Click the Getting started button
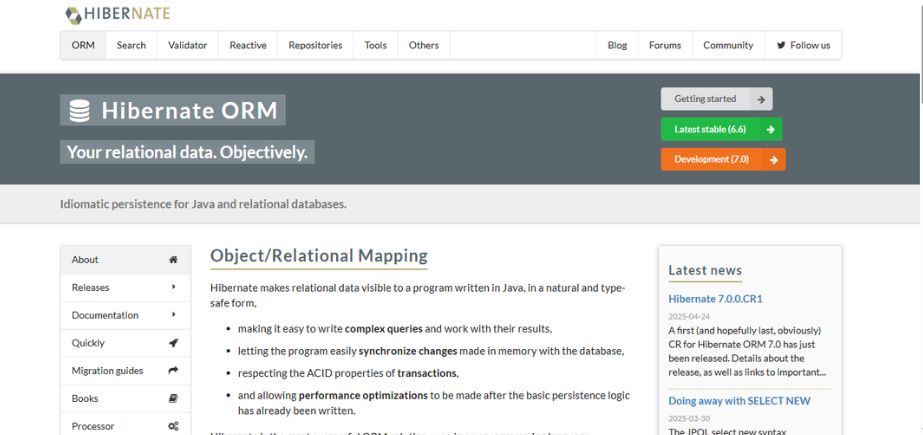Image resolution: width=923 pixels, height=435 pixels. coord(716,99)
